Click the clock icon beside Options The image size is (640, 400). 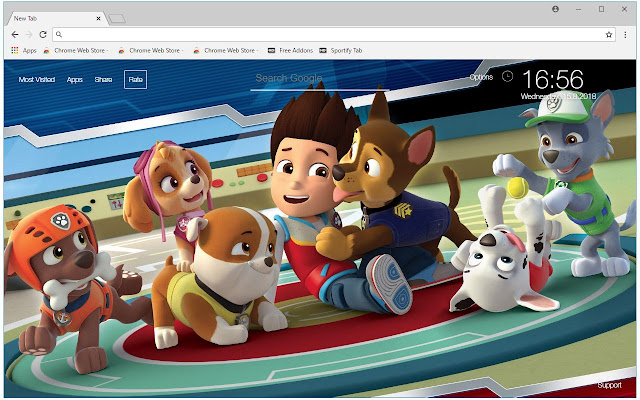click(507, 76)
